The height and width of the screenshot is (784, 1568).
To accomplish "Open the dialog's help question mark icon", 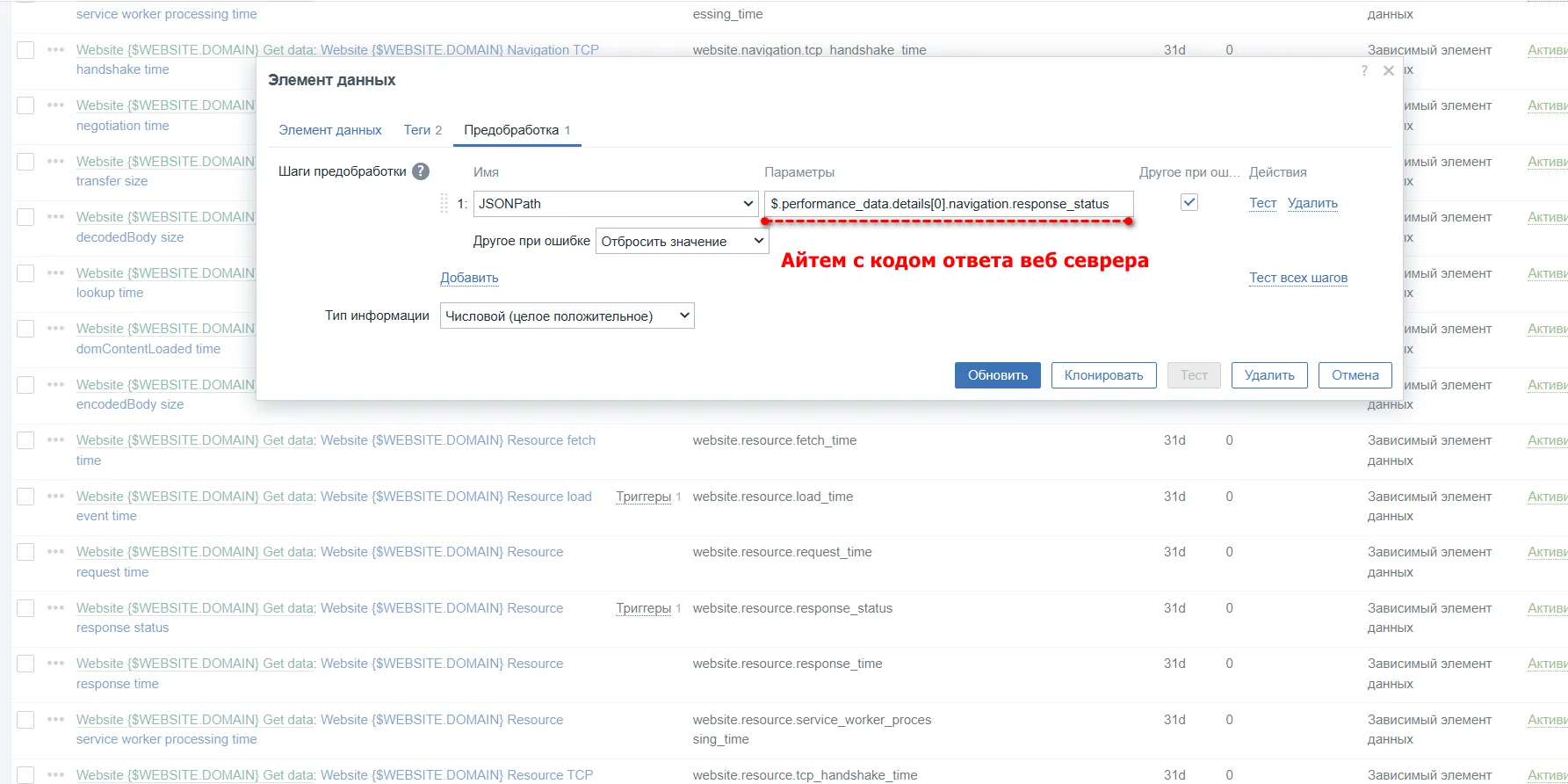I will point(1364,70).
